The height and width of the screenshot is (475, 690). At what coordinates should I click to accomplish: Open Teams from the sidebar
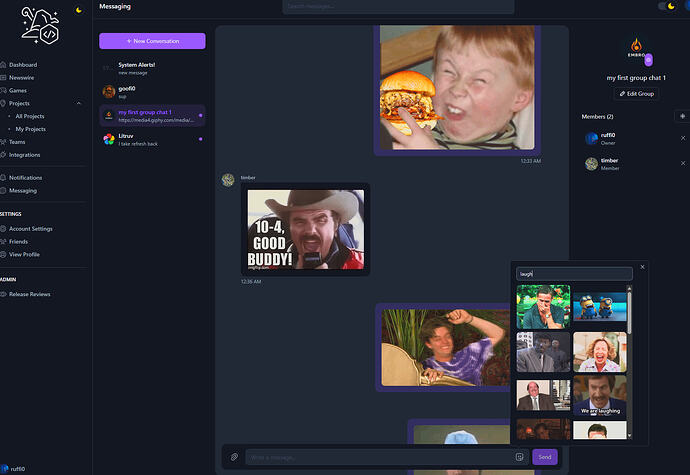click(x=17, y=142)
